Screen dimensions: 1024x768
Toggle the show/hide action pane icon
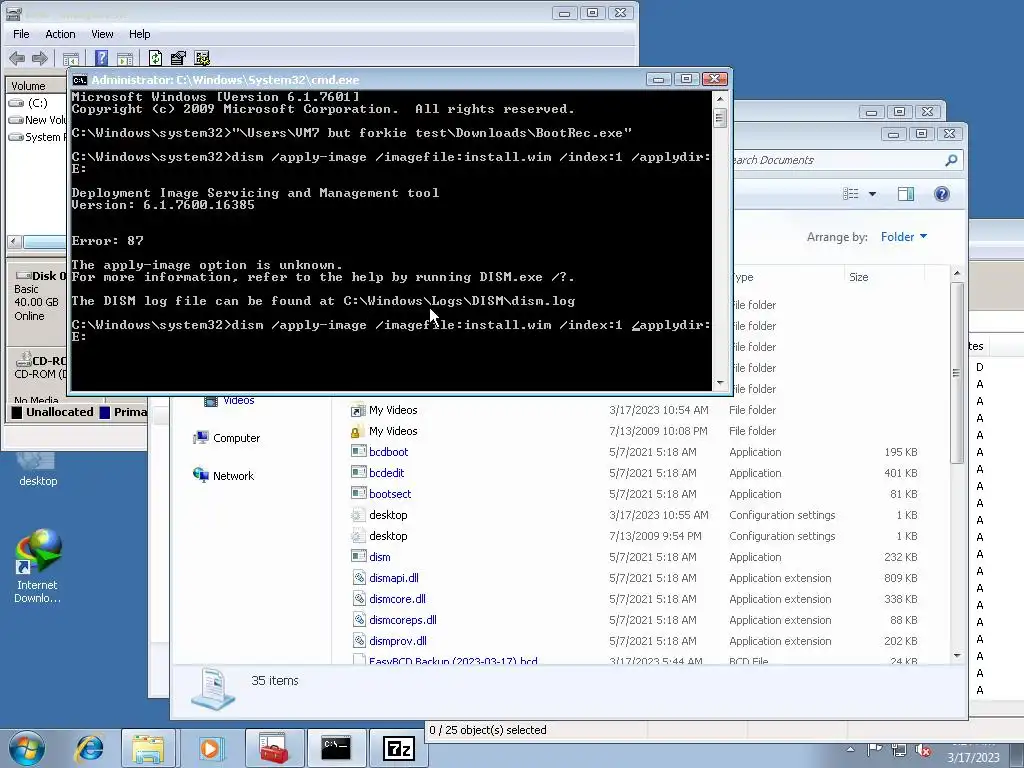coord(125,58)
